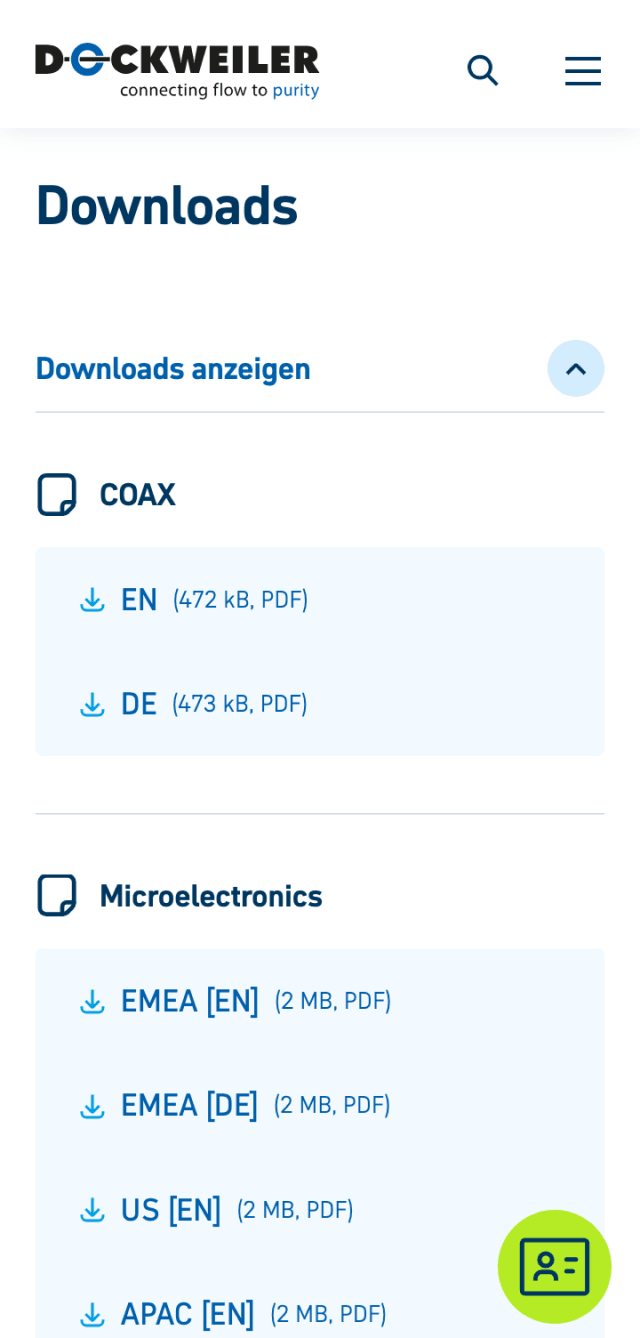Download the Microelectronics EMEA [DE] PDF

click(190, 1105)
